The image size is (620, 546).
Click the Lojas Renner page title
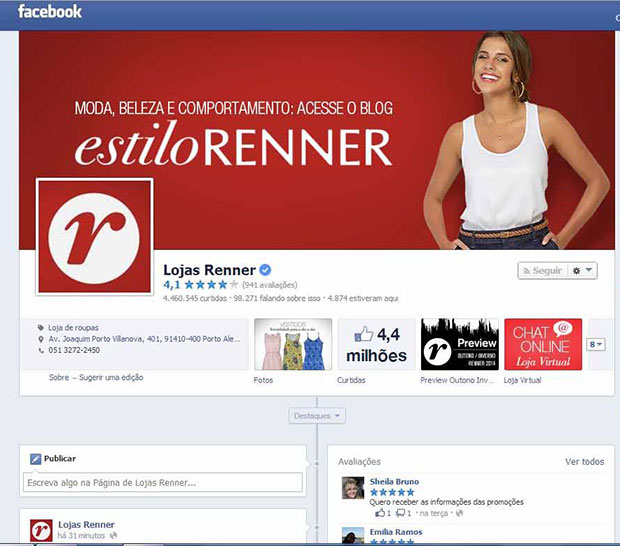(210, 270)
